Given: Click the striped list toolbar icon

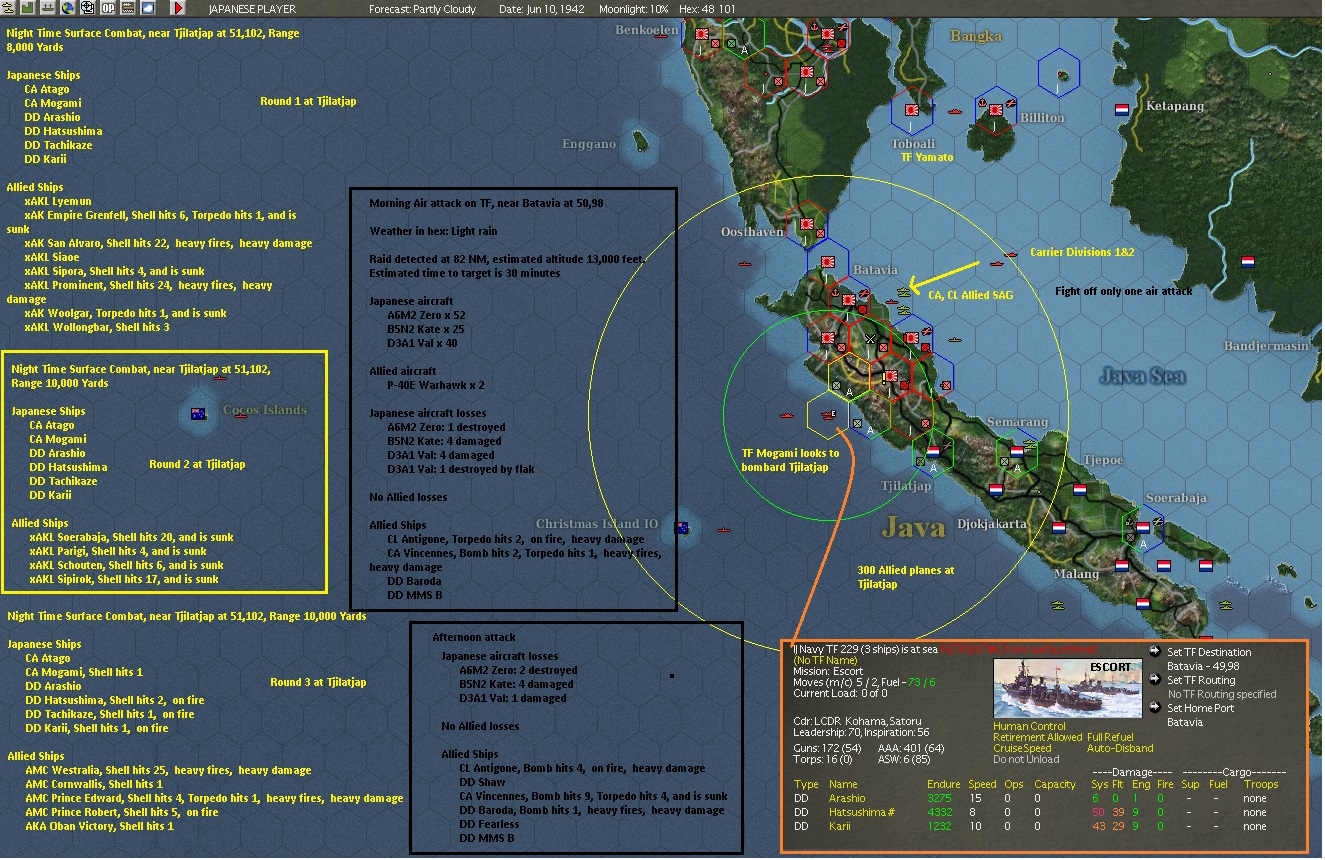Looking at the screenshot, I should click(x=128, y=8).
